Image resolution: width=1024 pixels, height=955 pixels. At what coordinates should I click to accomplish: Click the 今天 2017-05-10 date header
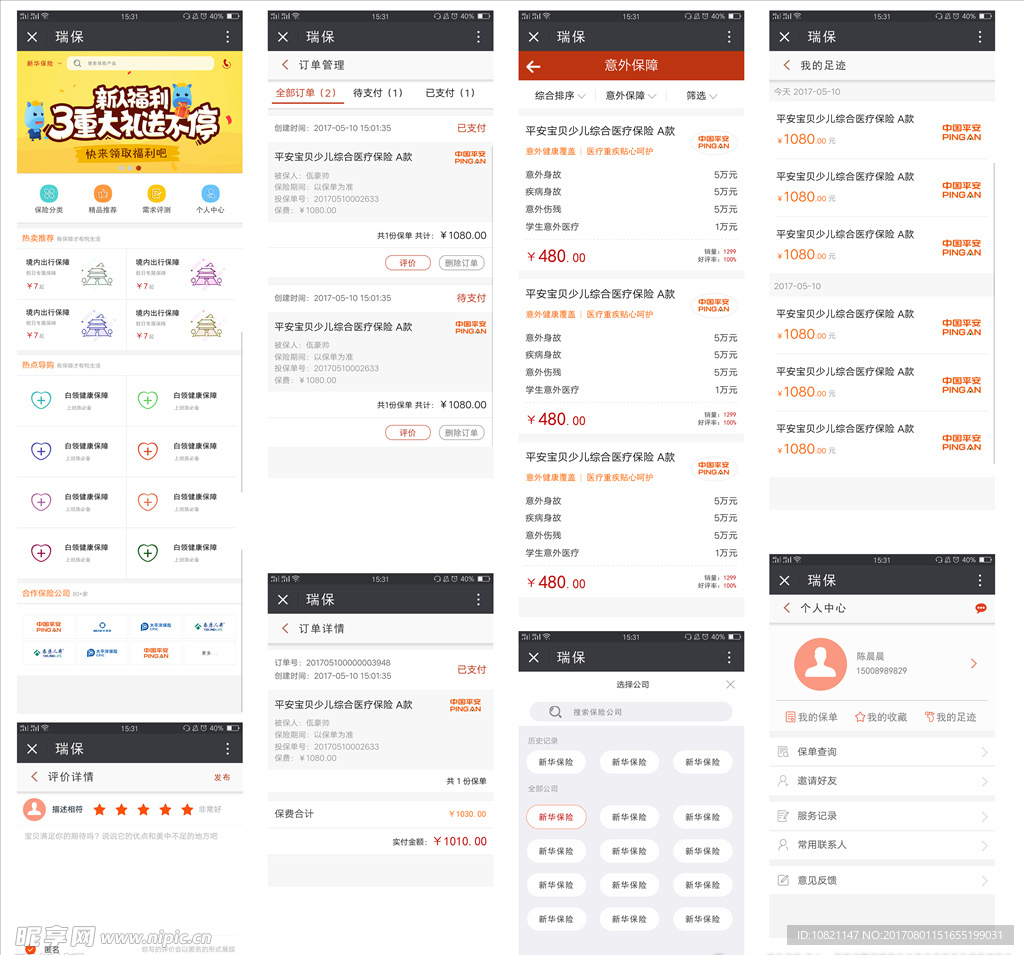pyautogui.click(x=807, y=92)
